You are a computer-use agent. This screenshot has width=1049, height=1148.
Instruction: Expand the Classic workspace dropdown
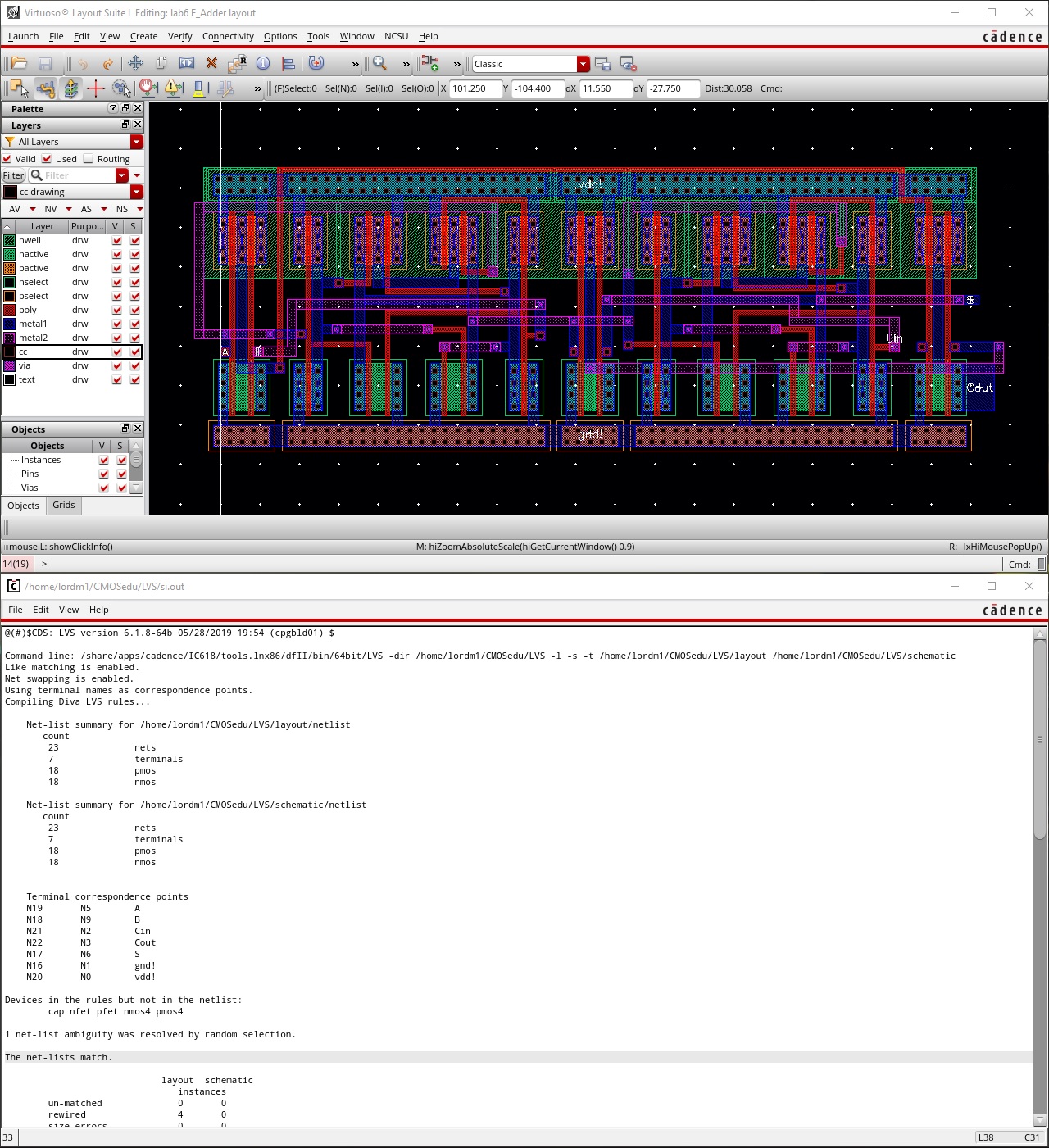583,64
